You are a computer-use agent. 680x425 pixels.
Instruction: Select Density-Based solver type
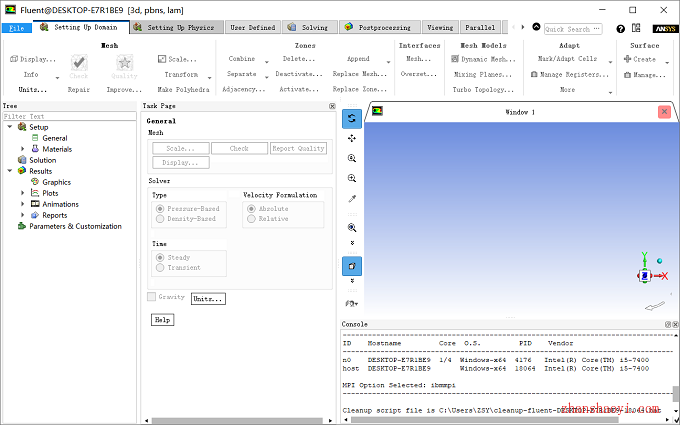pyautogui.click(x=160, y=219)
